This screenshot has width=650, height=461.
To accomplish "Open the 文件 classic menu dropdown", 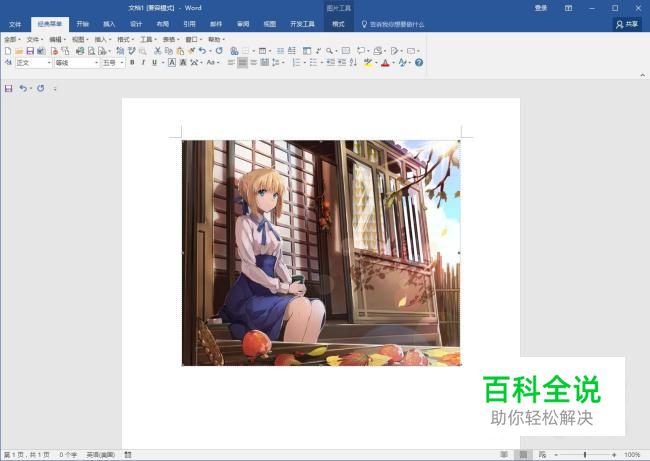I will click(35, 39).
